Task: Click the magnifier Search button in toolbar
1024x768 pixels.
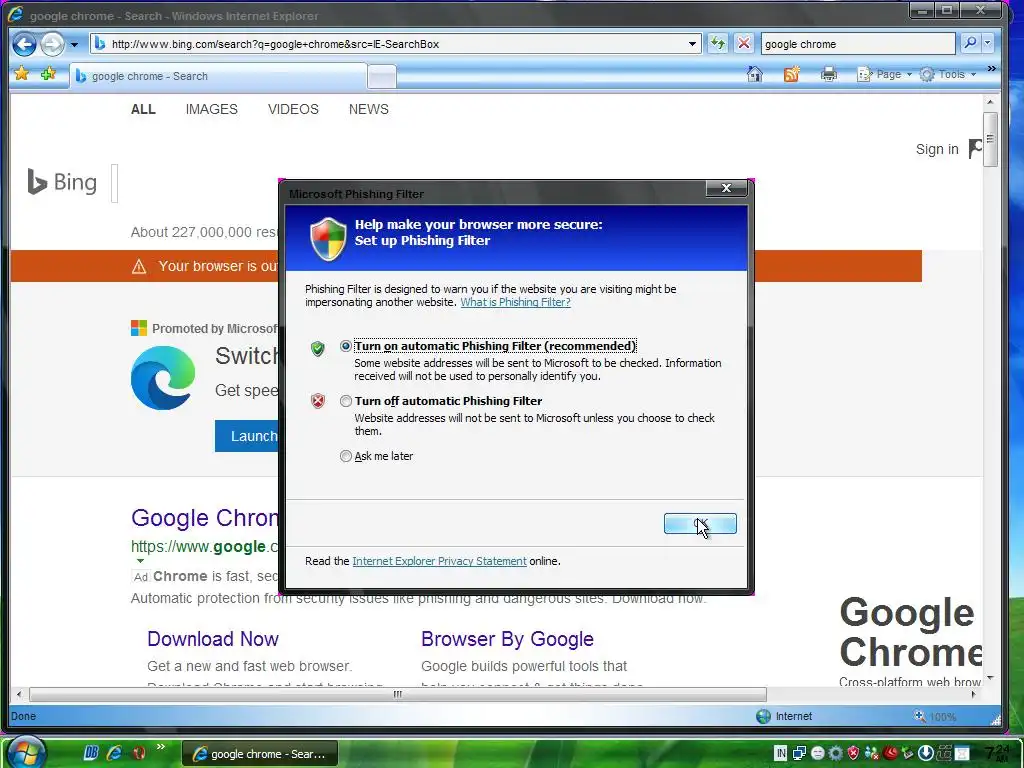Action: [970, 43]
